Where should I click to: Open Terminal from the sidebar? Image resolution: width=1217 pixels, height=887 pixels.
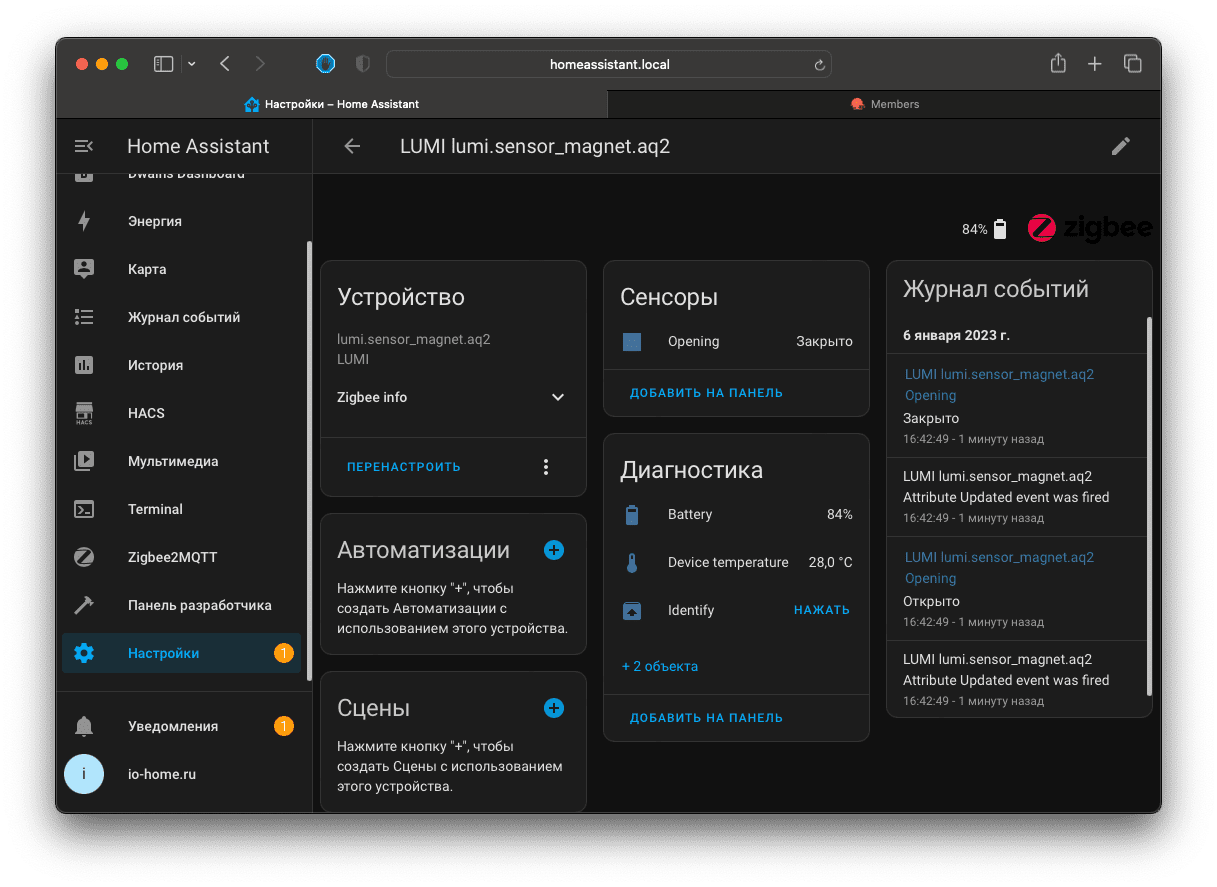(155, 509)
